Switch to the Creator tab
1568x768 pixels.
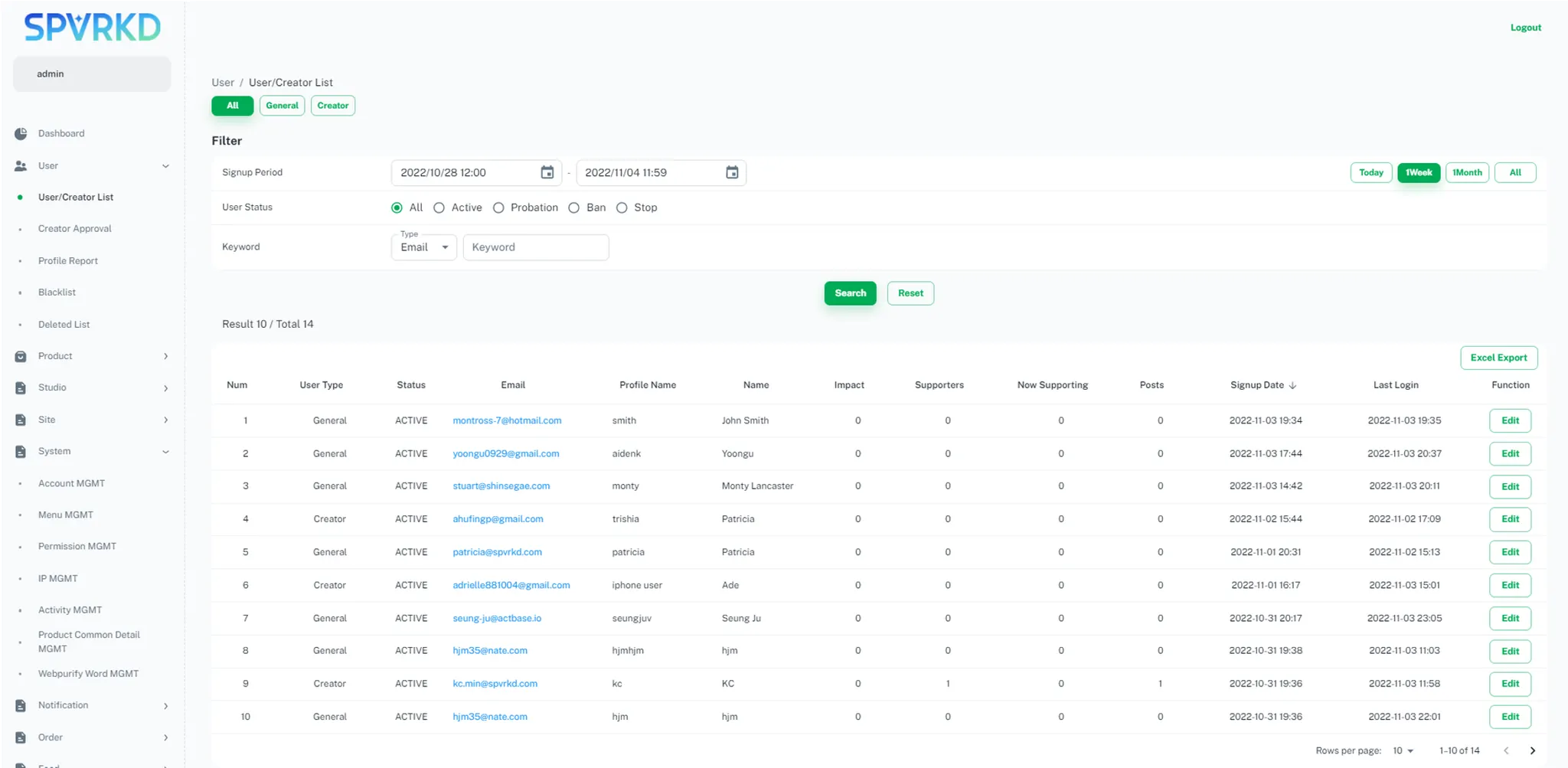(x=332, y=106)
